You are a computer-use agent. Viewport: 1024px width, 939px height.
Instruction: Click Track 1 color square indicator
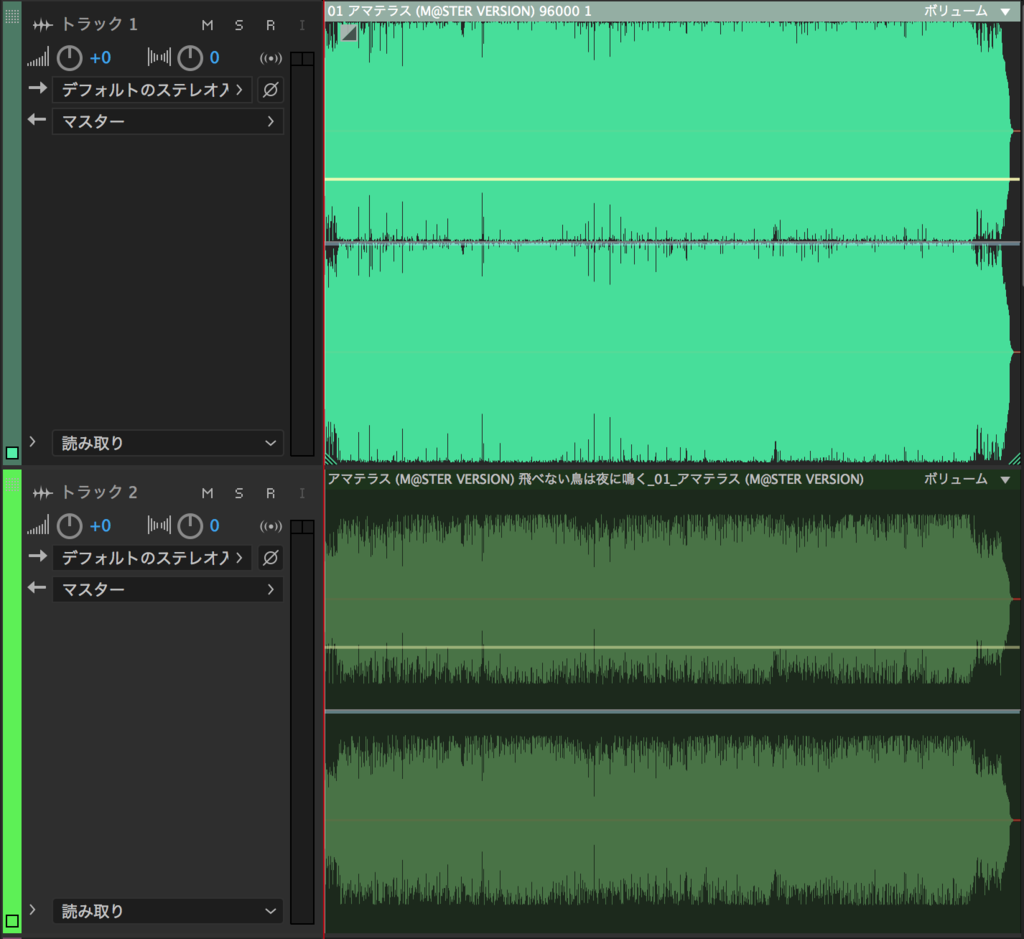coord(12,453)
